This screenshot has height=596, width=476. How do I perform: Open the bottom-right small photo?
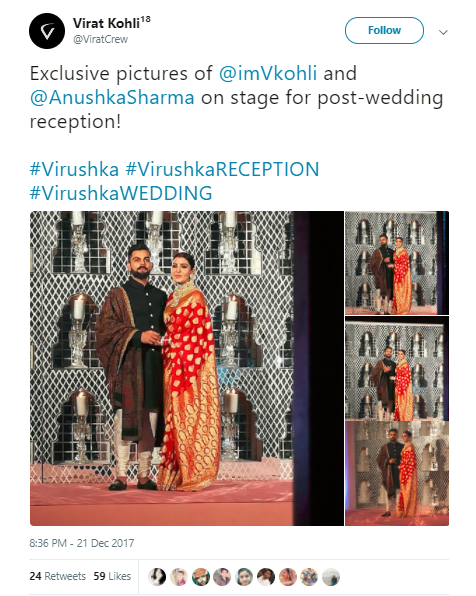tap(397, 473)
